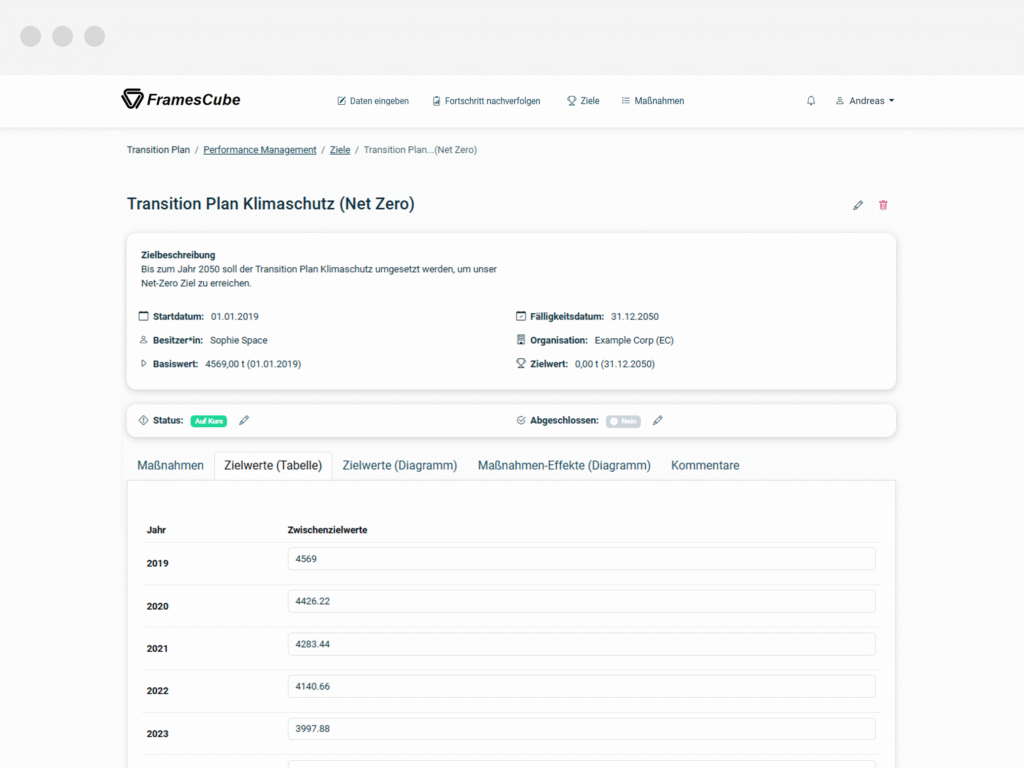Open the notifications bell
The image size is (1024, 768).
pos(810,101)
